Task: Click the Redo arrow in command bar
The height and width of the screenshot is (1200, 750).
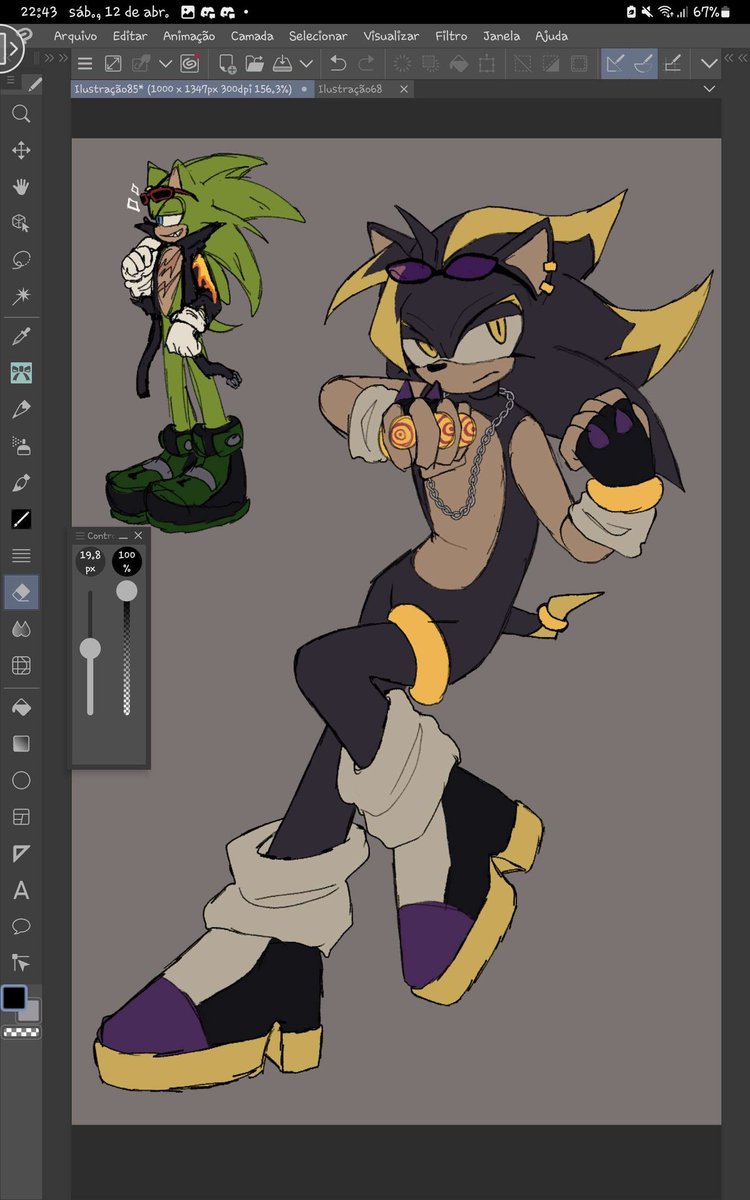Action: pos(366,64)
